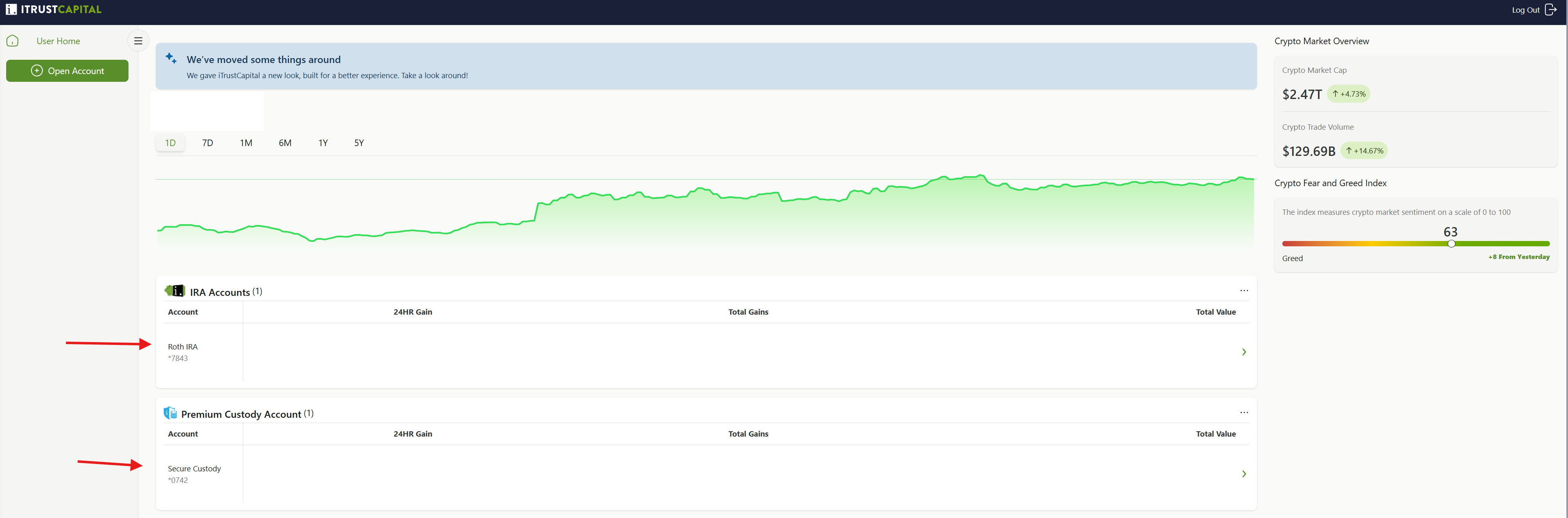This screenshot has width=1568, height=518.
Task: Click the sparkle icon in the announcement banner
Action: click(171, 59)
